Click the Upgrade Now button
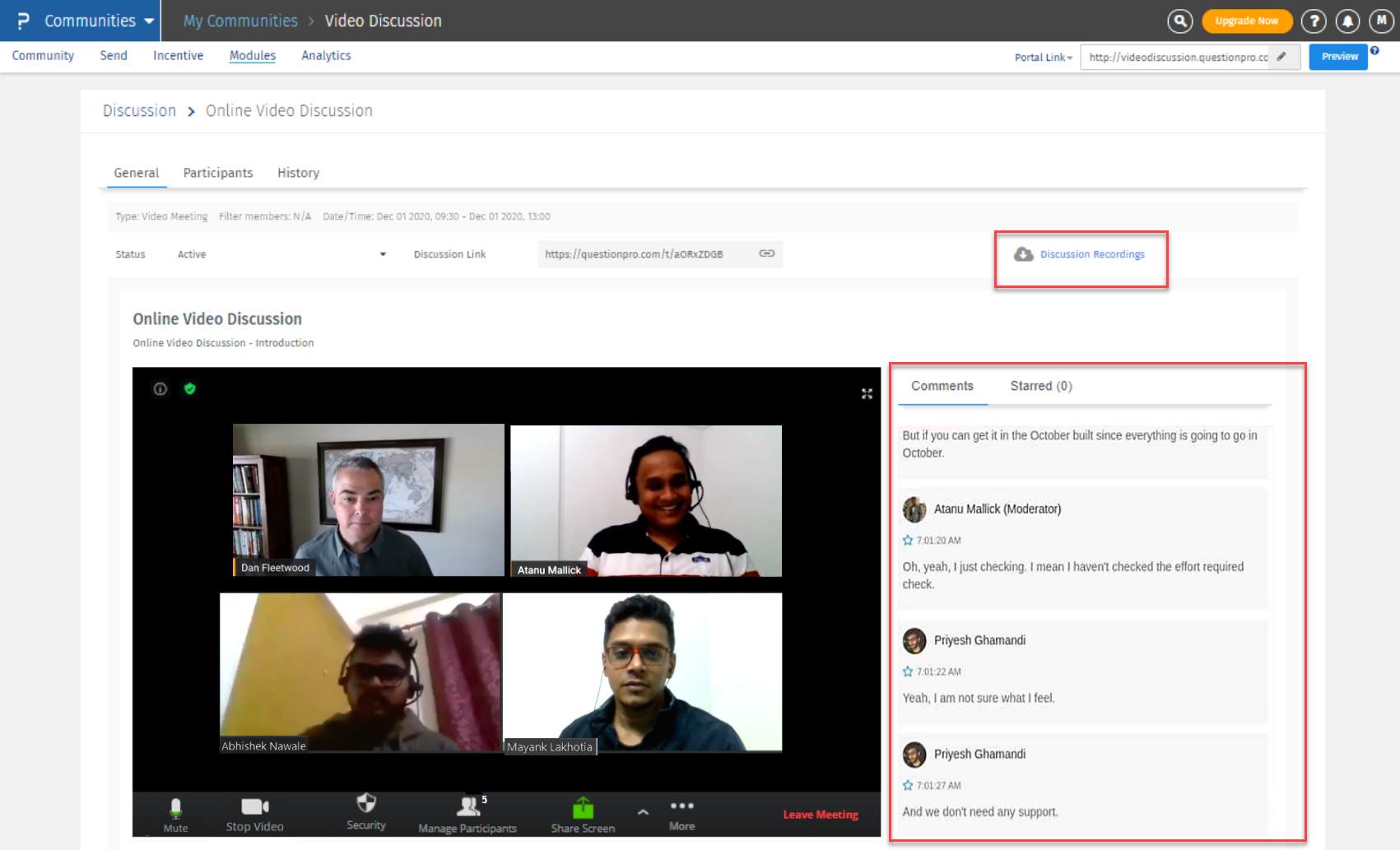This screenshot has width=1400, height=850. 1247,21
